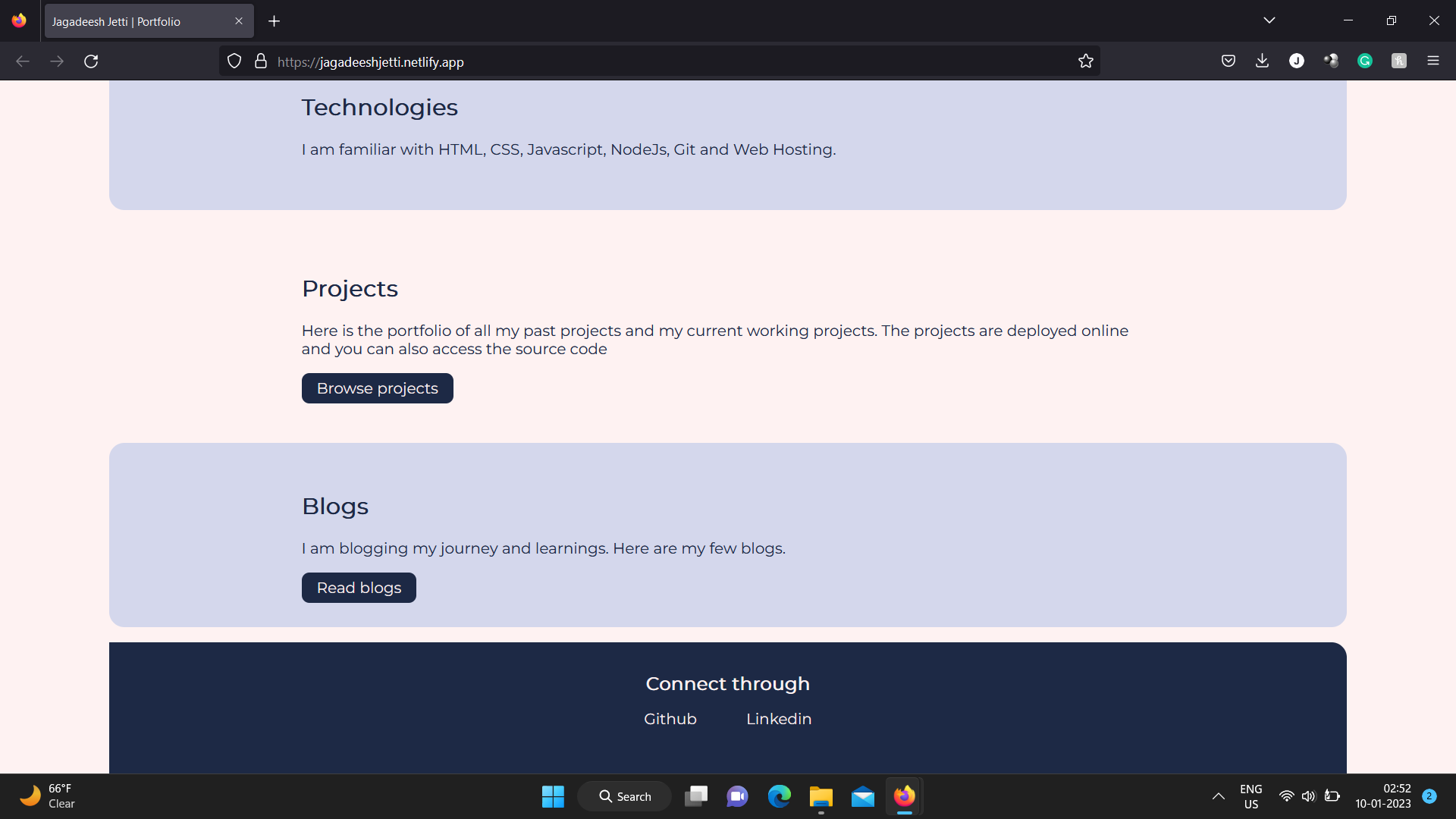Toggle Wi-Fi from the system tray
This screenshot has height=819, width=1456.
click(x=1287, y=796)
